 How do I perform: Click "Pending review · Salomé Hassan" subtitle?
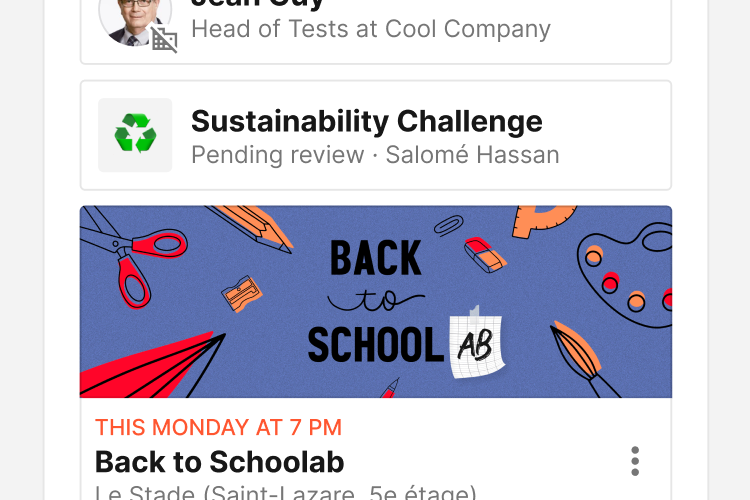pyautogui.click(x=375, y=155)
